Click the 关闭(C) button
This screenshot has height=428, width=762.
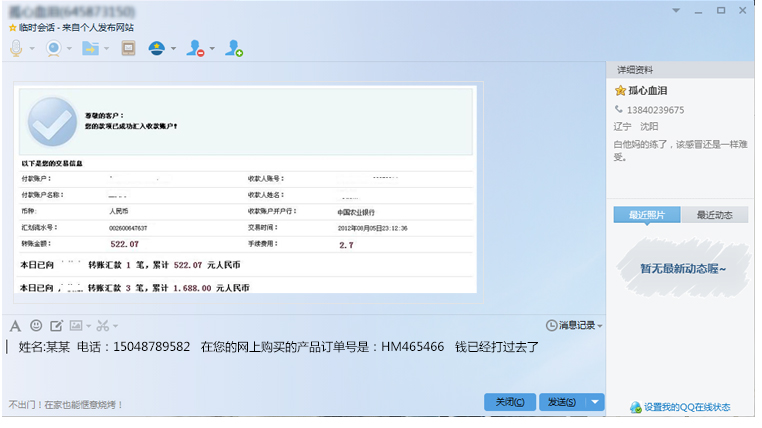pos(510,402)
